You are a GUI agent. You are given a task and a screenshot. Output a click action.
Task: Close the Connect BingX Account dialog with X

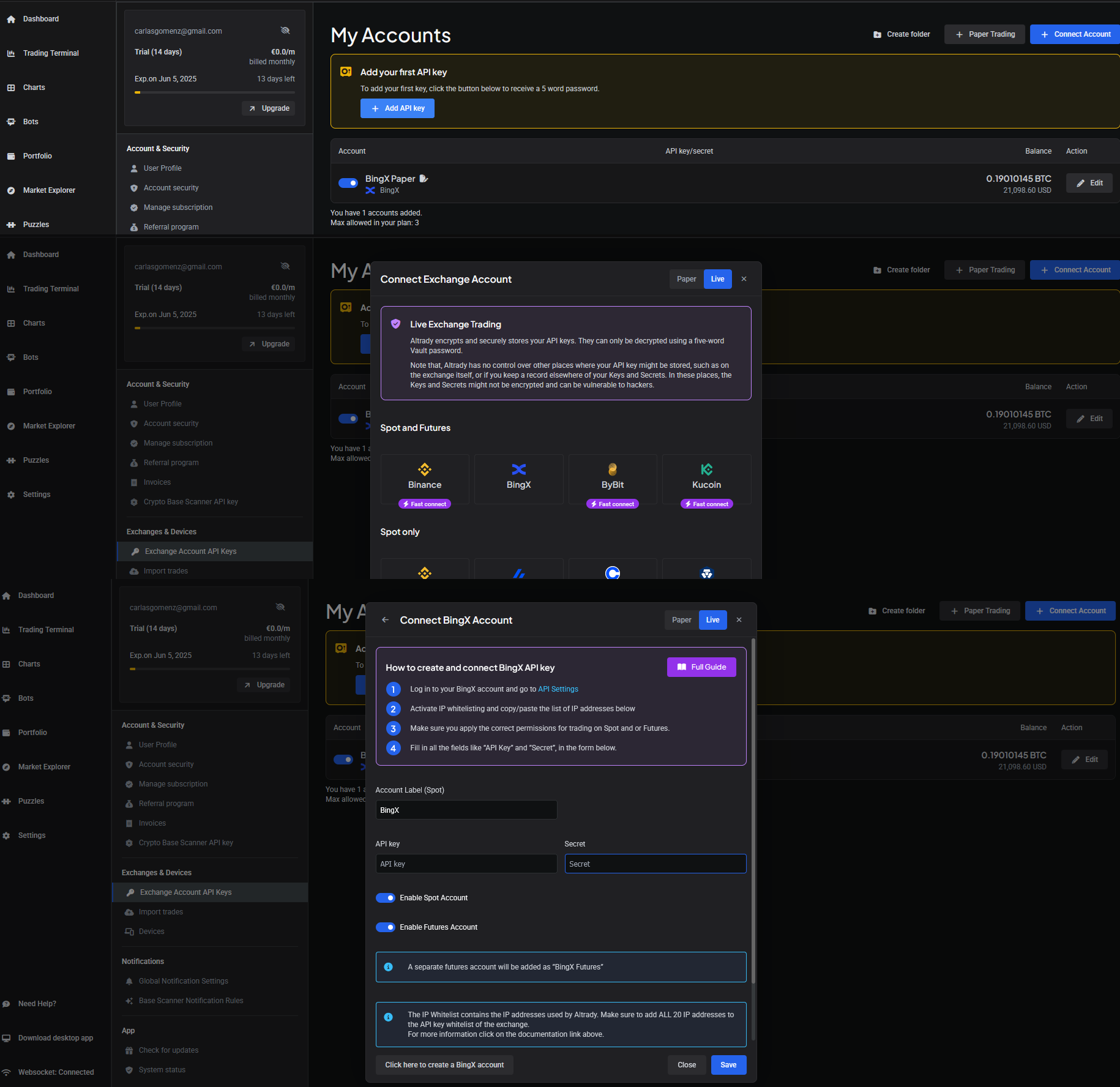739,620
